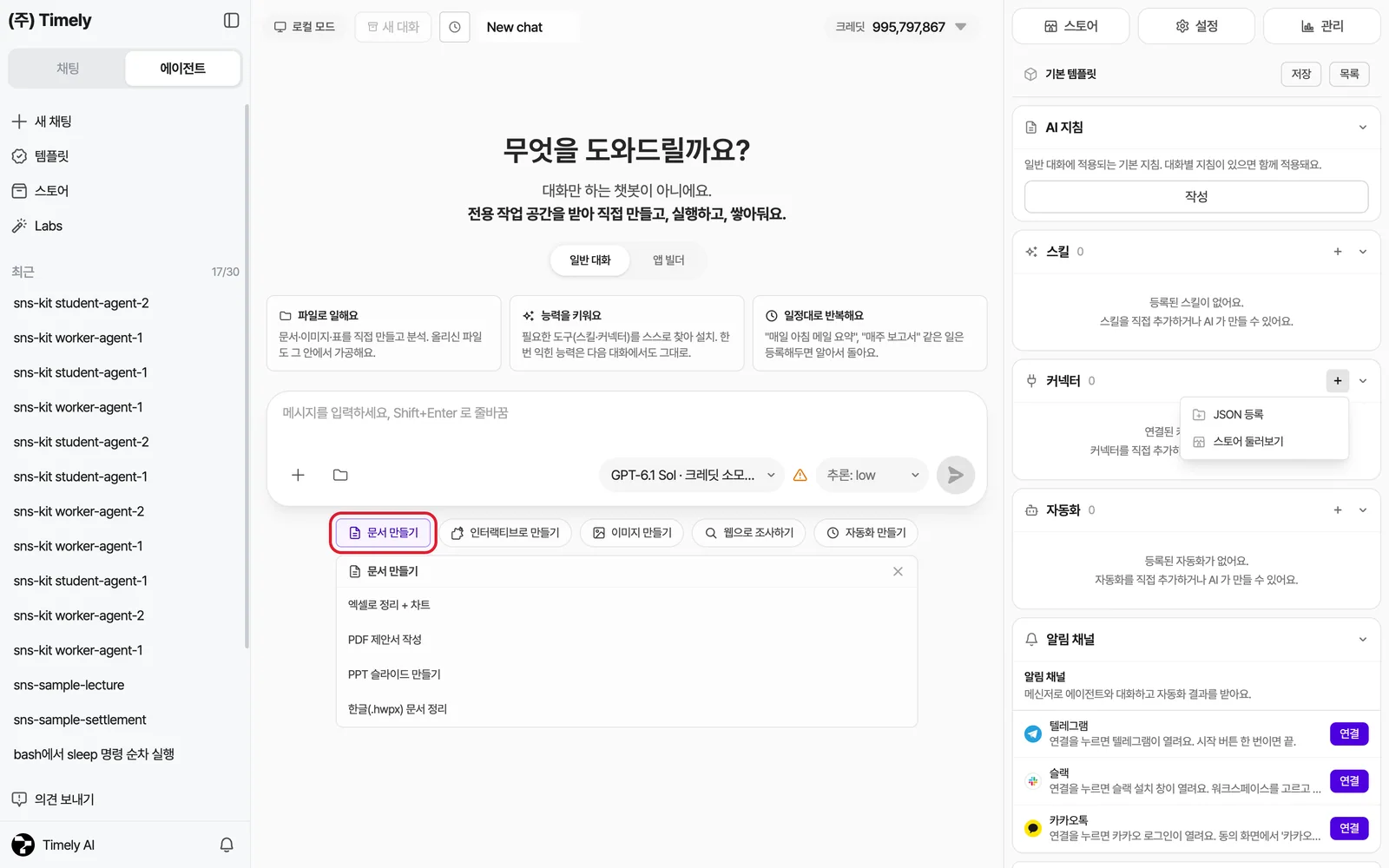Viewport: 1389px width, 868px height.
Task: Choose 스토어 둘러보기 menu entry
Action: click(1264, 442)
